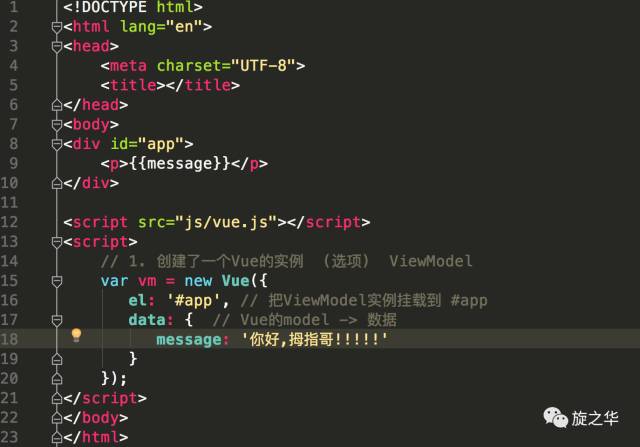
Task: Fold at the closing div marker
Action: (x=57, y=183)
